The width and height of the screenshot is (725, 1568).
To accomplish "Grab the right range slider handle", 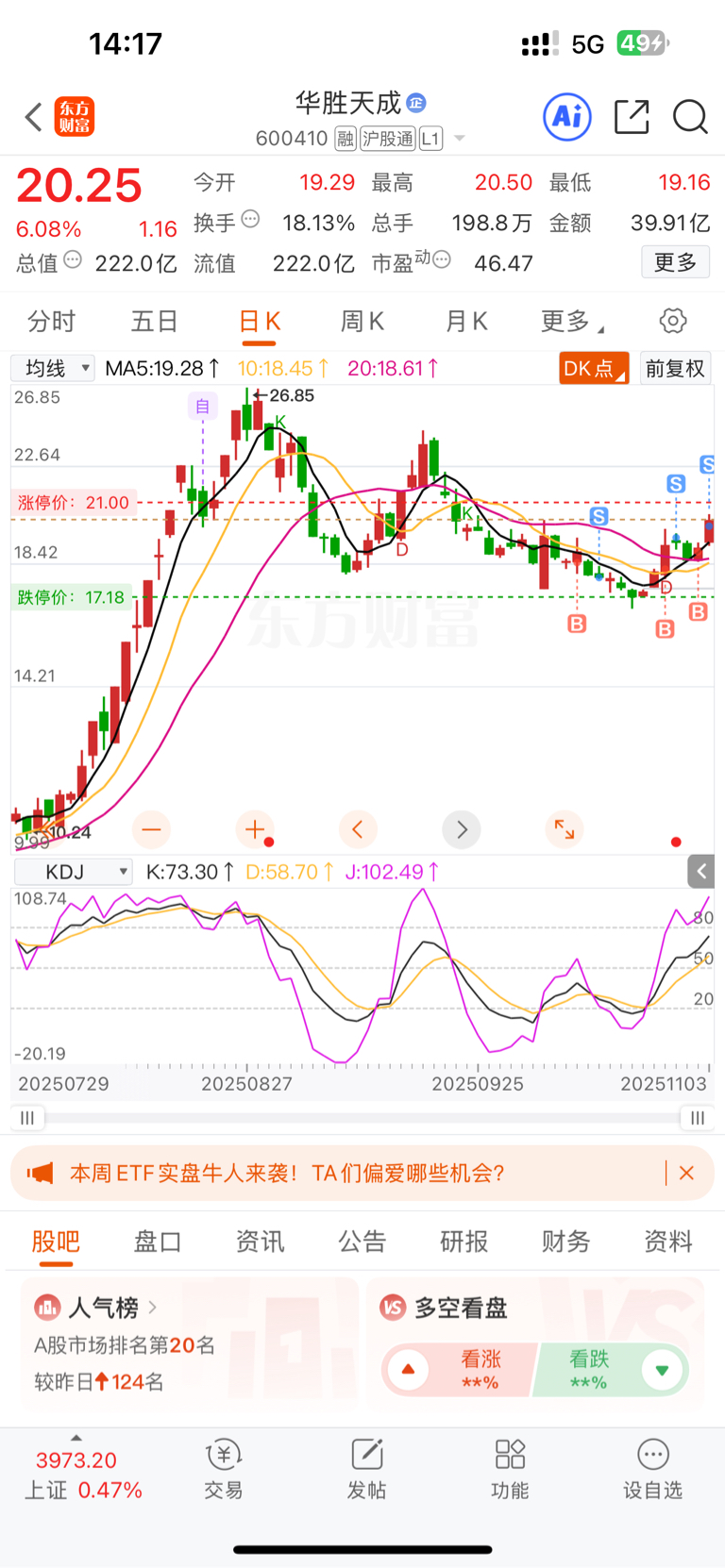I will click(698, 1118).
